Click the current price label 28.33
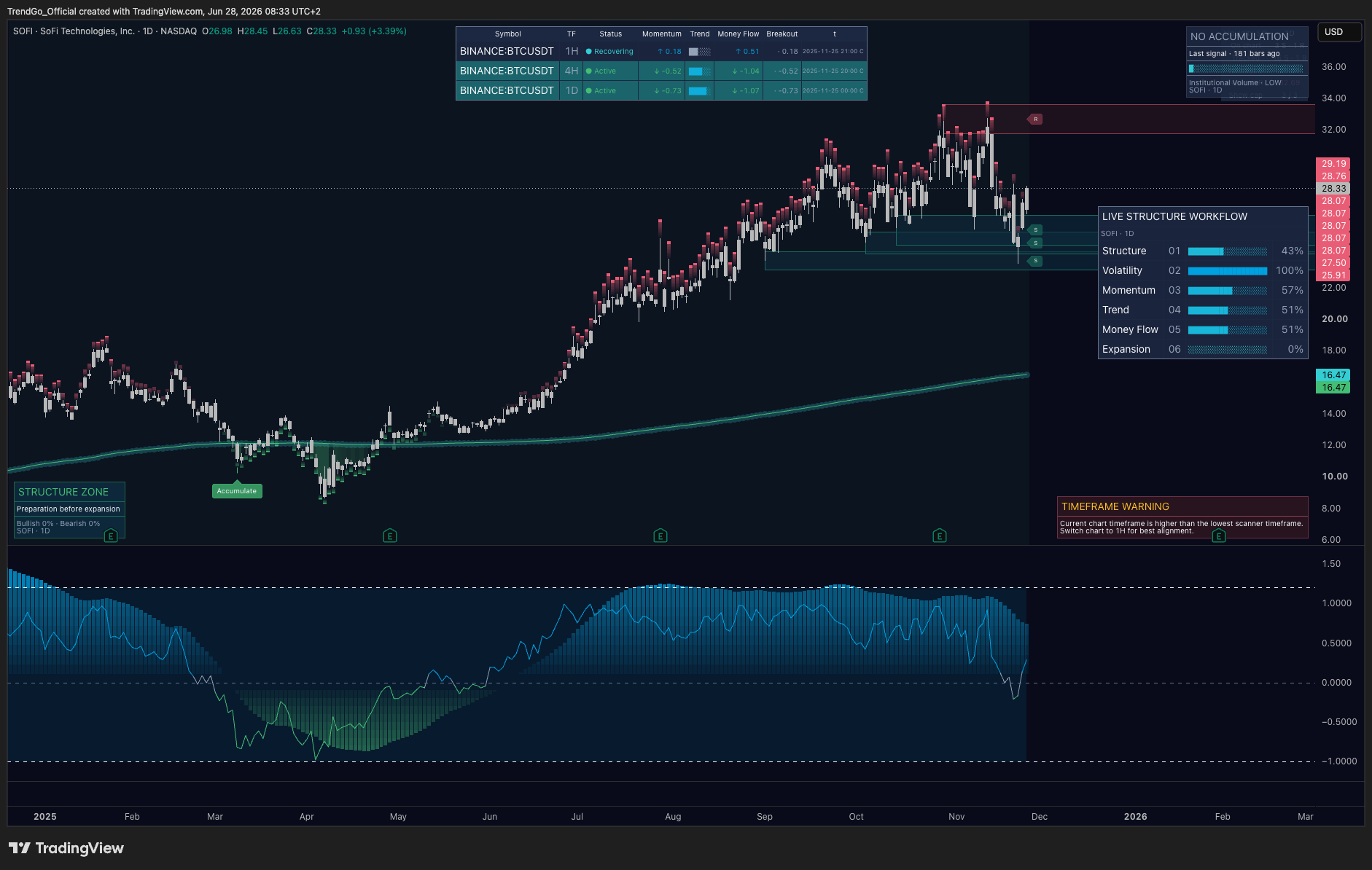Screen dimensions: 1372x870 (x=1334, y=189)
